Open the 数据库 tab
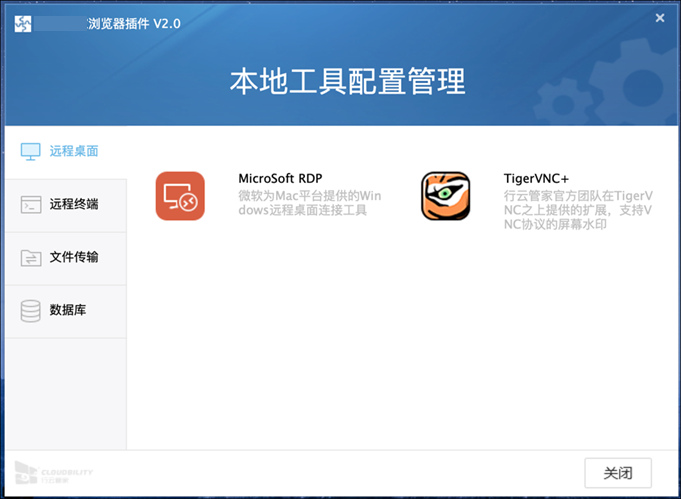The width and height of the screenshot is (681, 500). [66, 311]
